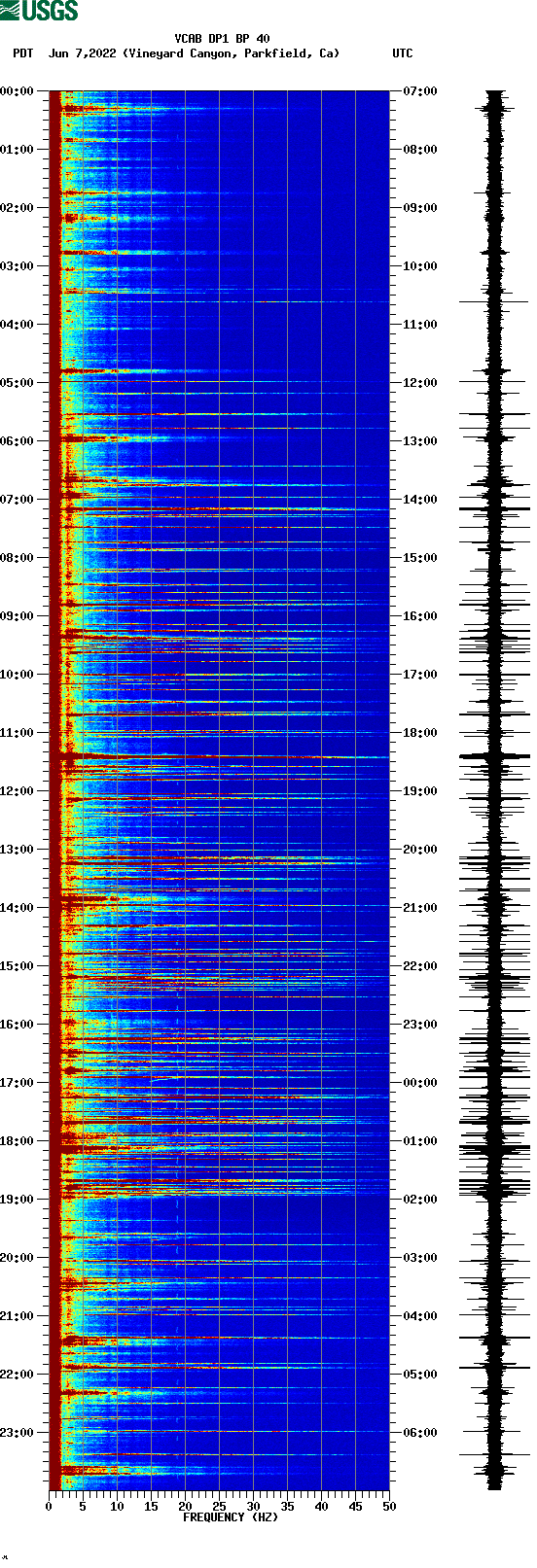Click the '09:00' UTC label on the right axis
Viewport: 537px width, 1568px height.
pyautogui.click(x=420, y=208)
